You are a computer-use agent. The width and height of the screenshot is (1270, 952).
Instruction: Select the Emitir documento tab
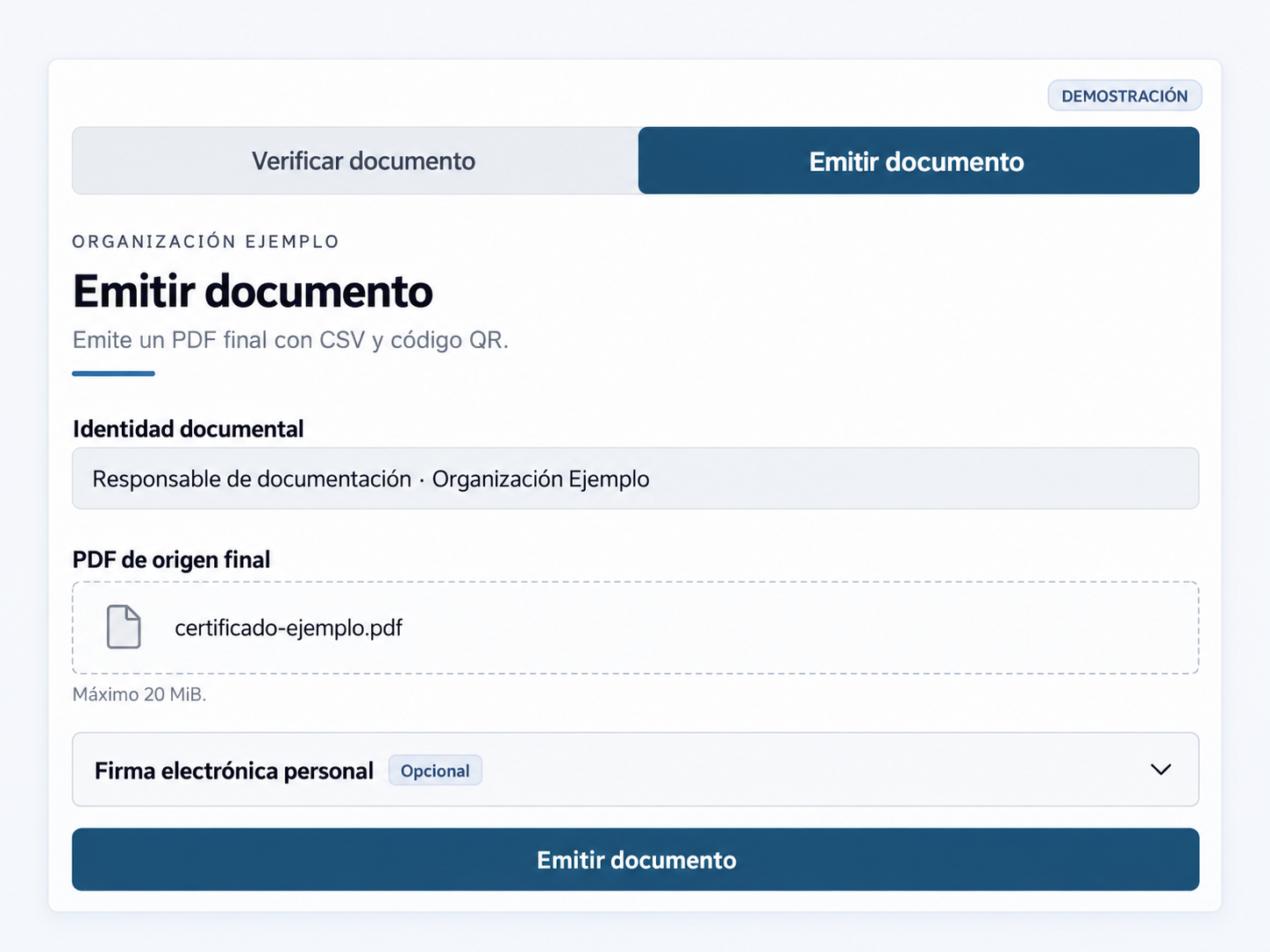tap(918, 160)
